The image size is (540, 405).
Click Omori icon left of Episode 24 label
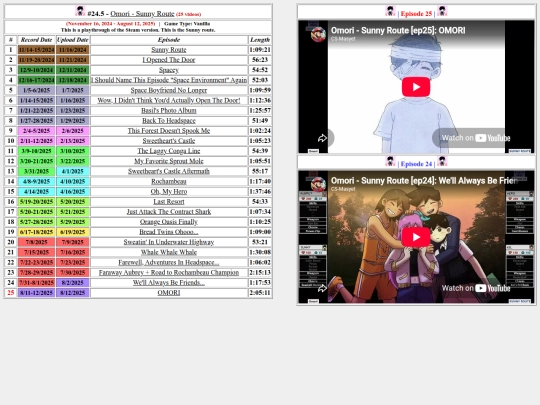tap(390, 161)
